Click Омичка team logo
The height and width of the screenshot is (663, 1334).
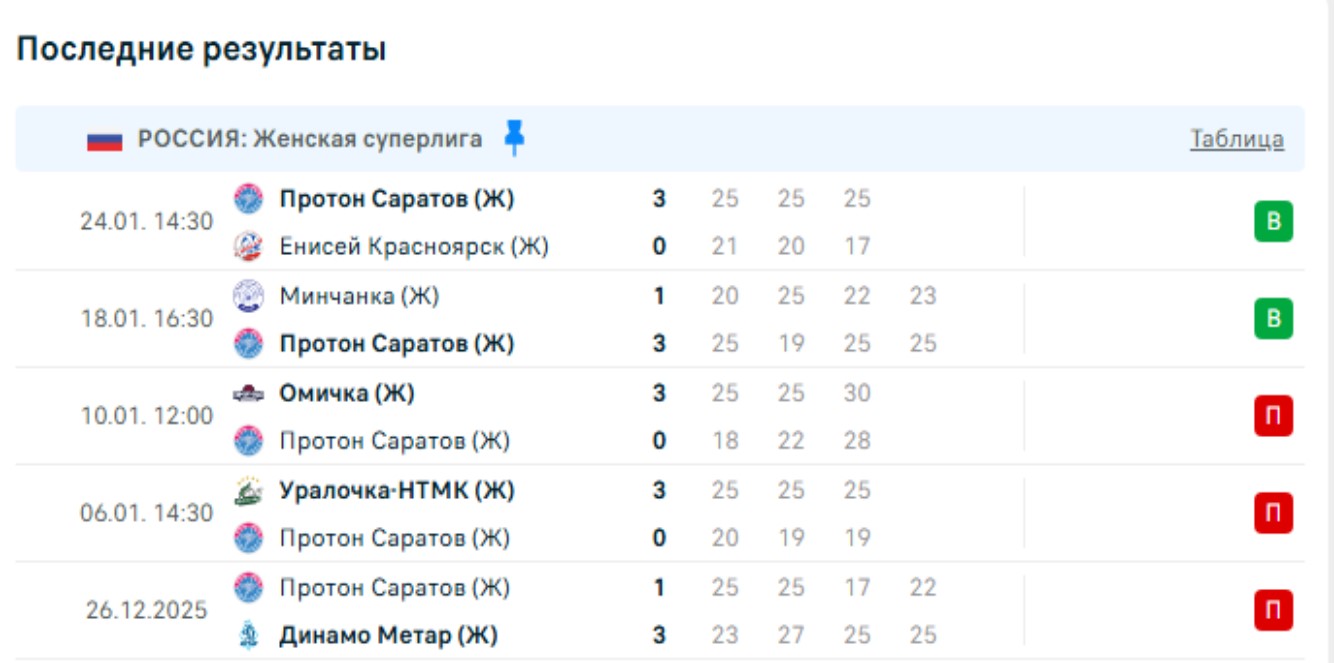coord(248,394)
